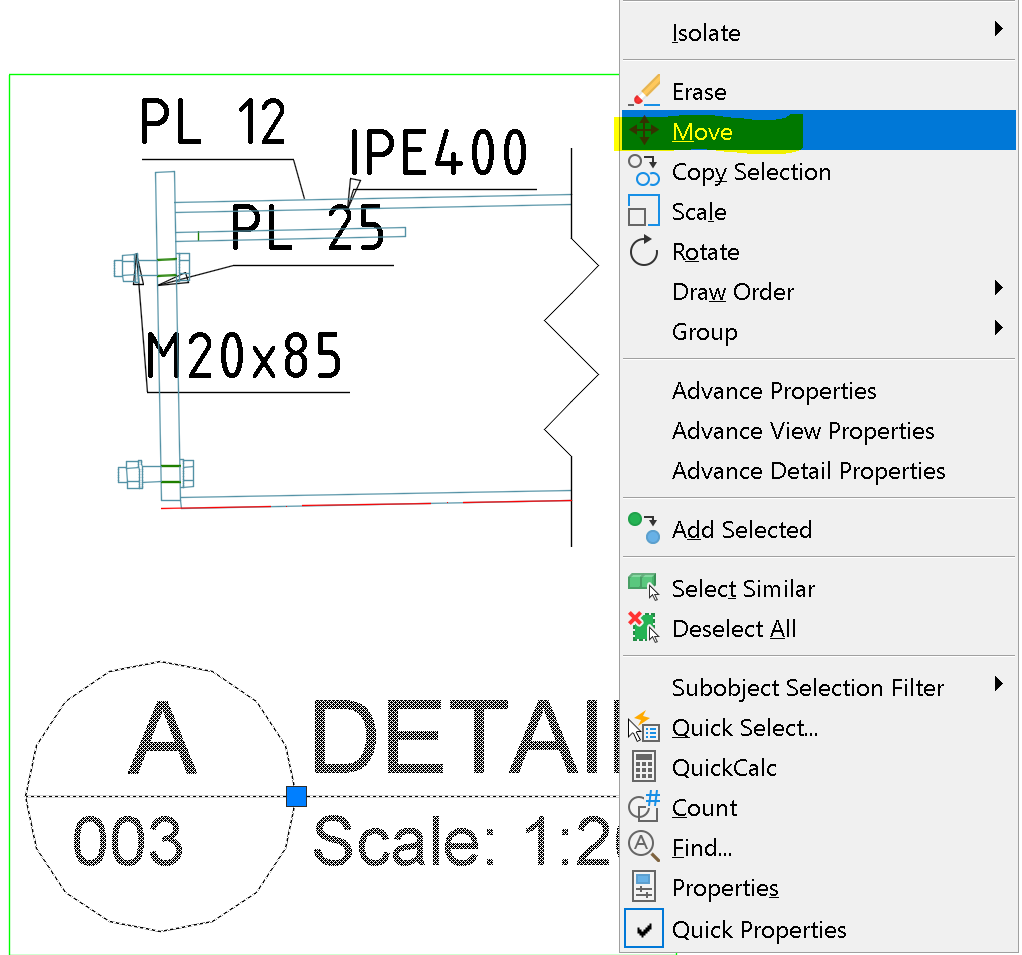The height and width of the screenshot is (955, 1022).
Task: Select the Rotate tool icon
Action: tap(645, 251)
